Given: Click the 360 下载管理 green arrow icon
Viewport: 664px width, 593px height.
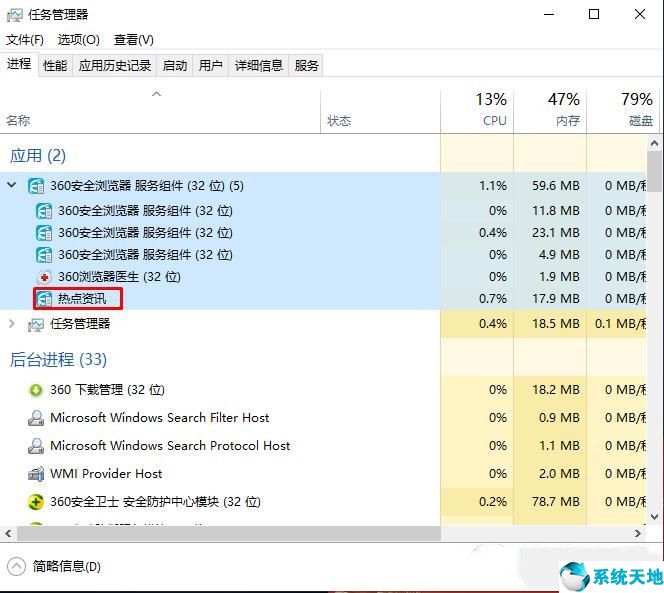Looking at the screenshot, I should 36,390.
